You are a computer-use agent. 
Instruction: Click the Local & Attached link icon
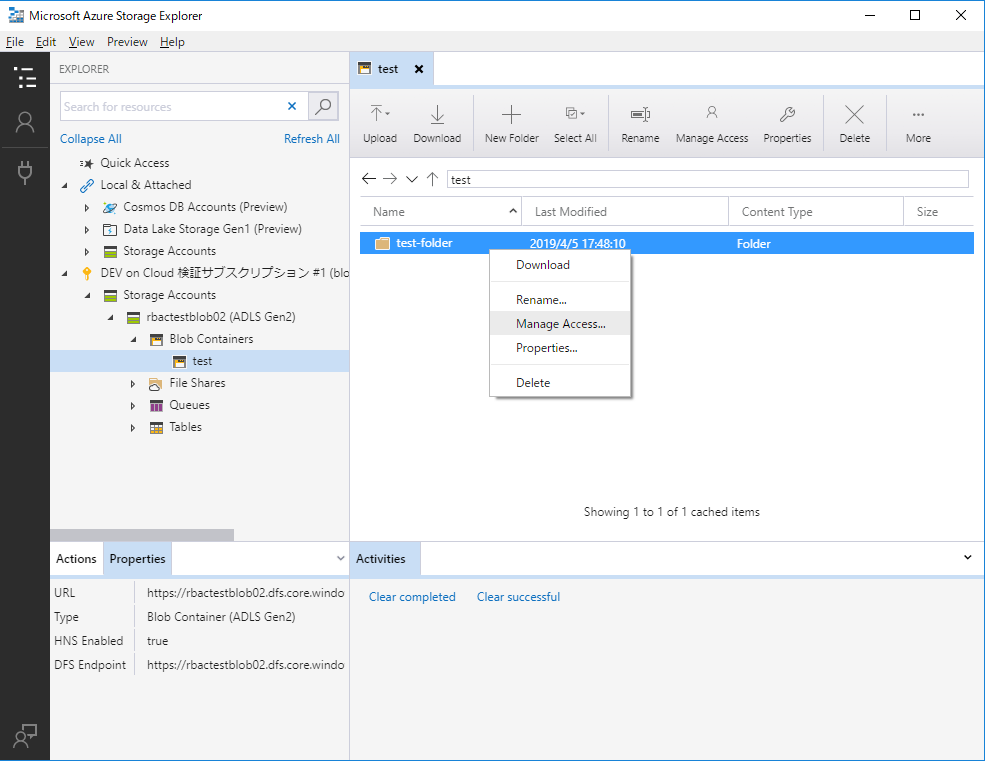[x=87, y=185]
